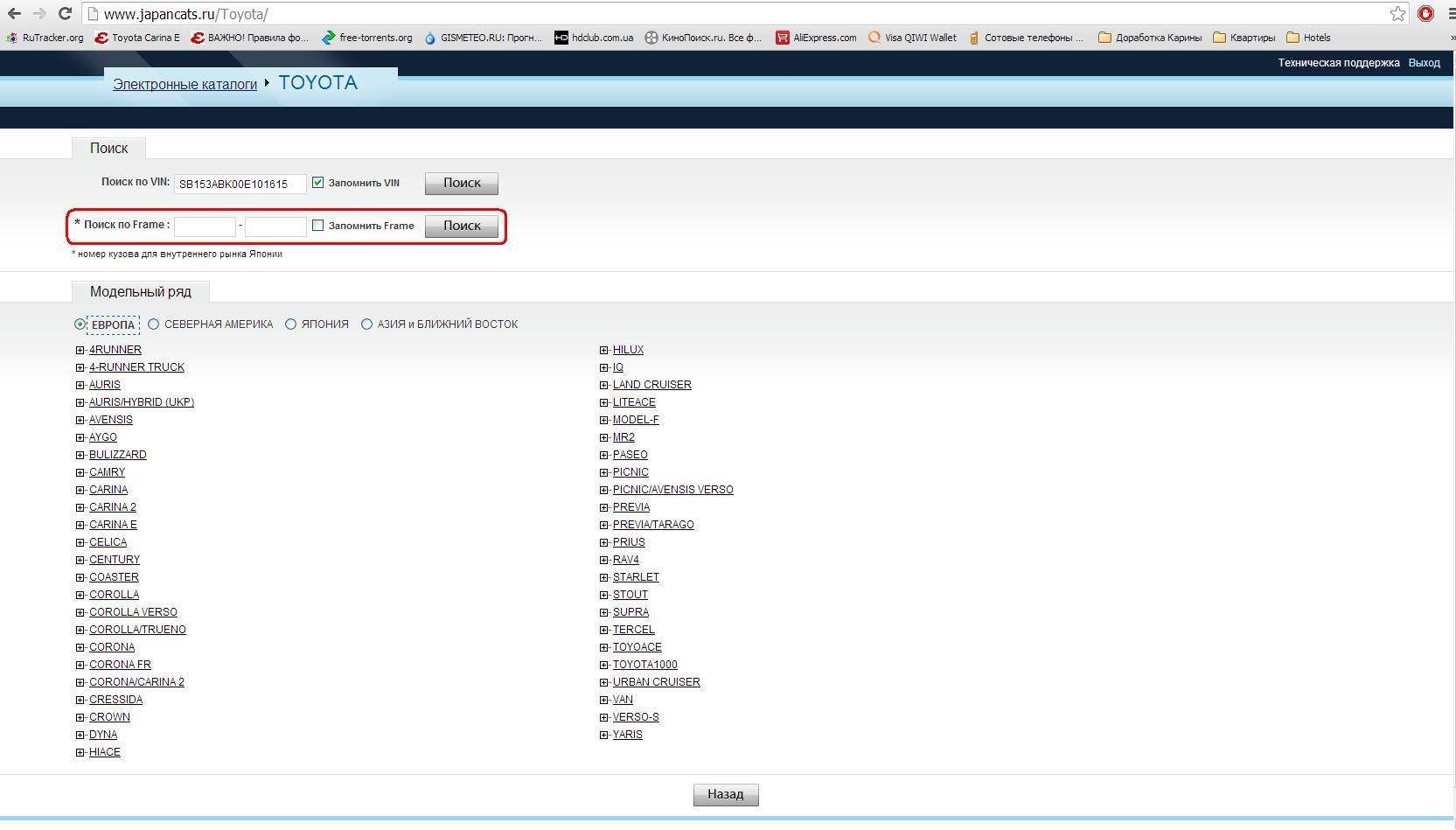The width and height of the screenshot is (1456, 830).
Task: Open the Электронные каталоги breadcrumb link
Action: [x=185, y=84]
